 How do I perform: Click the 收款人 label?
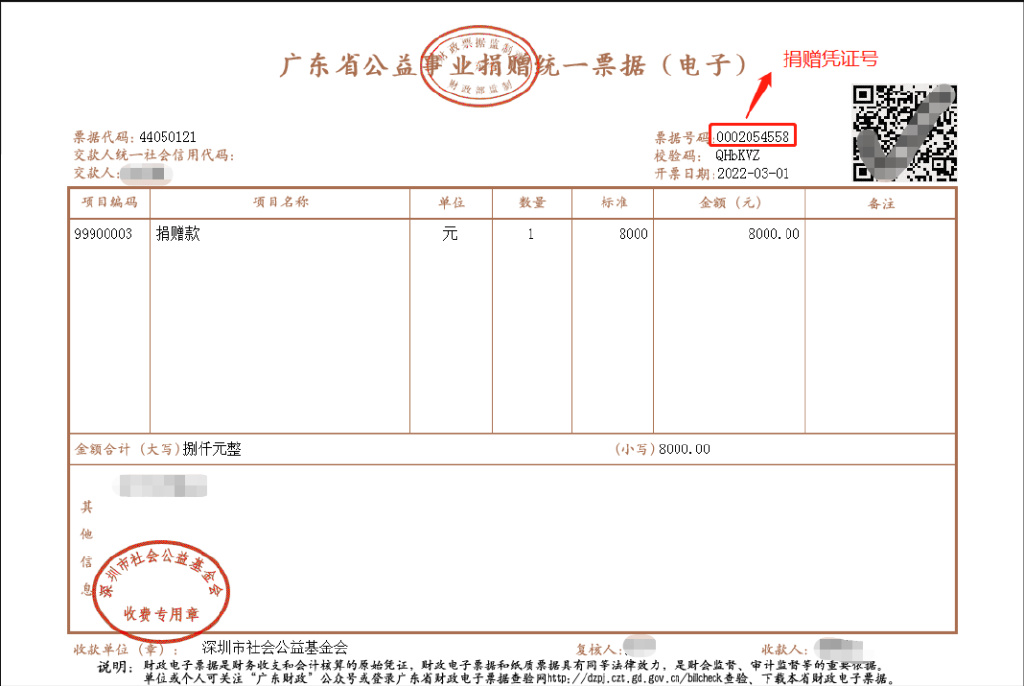coord(785,649)
